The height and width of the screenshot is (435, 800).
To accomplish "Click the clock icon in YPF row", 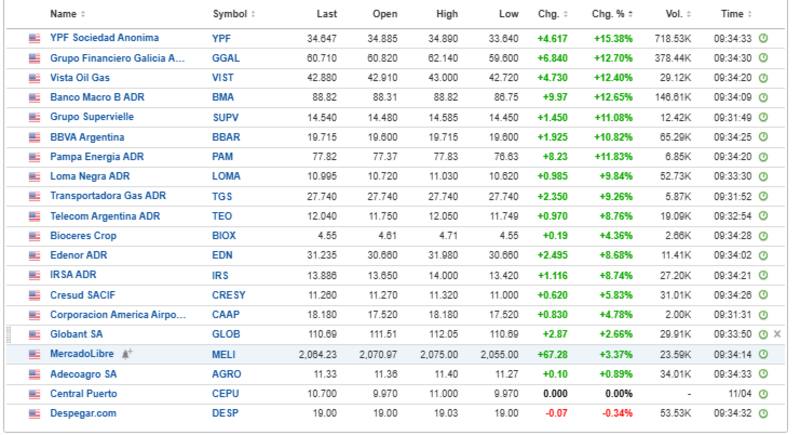I will click(763, 38).
